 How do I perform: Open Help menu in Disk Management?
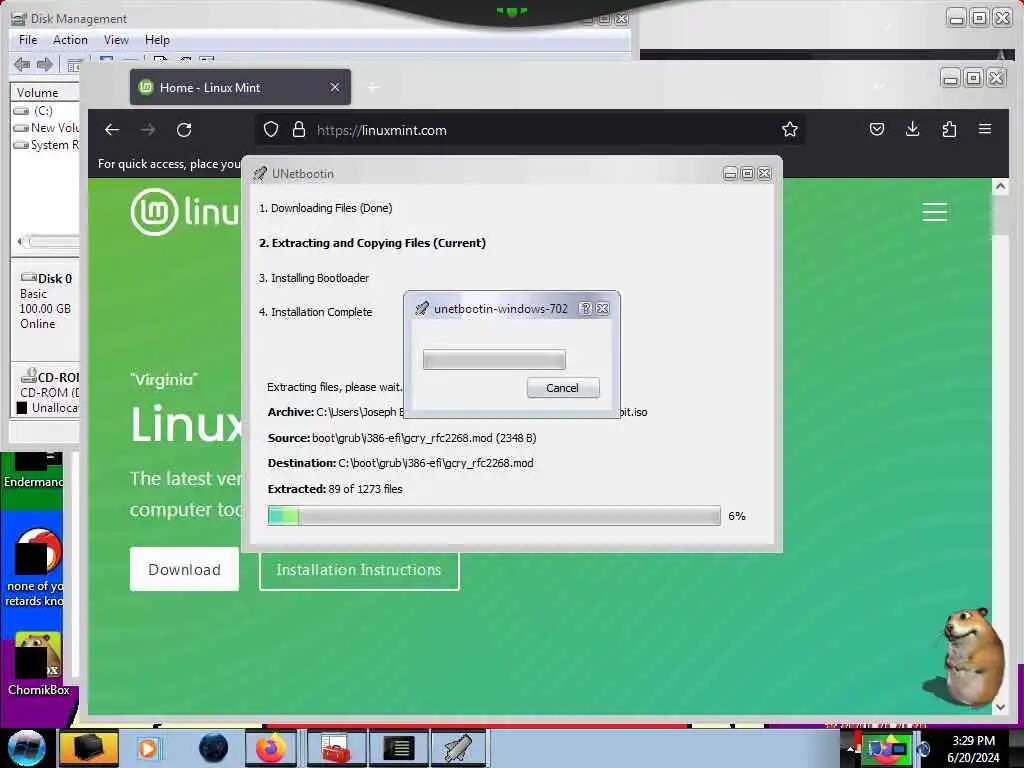tap(157, 40)
